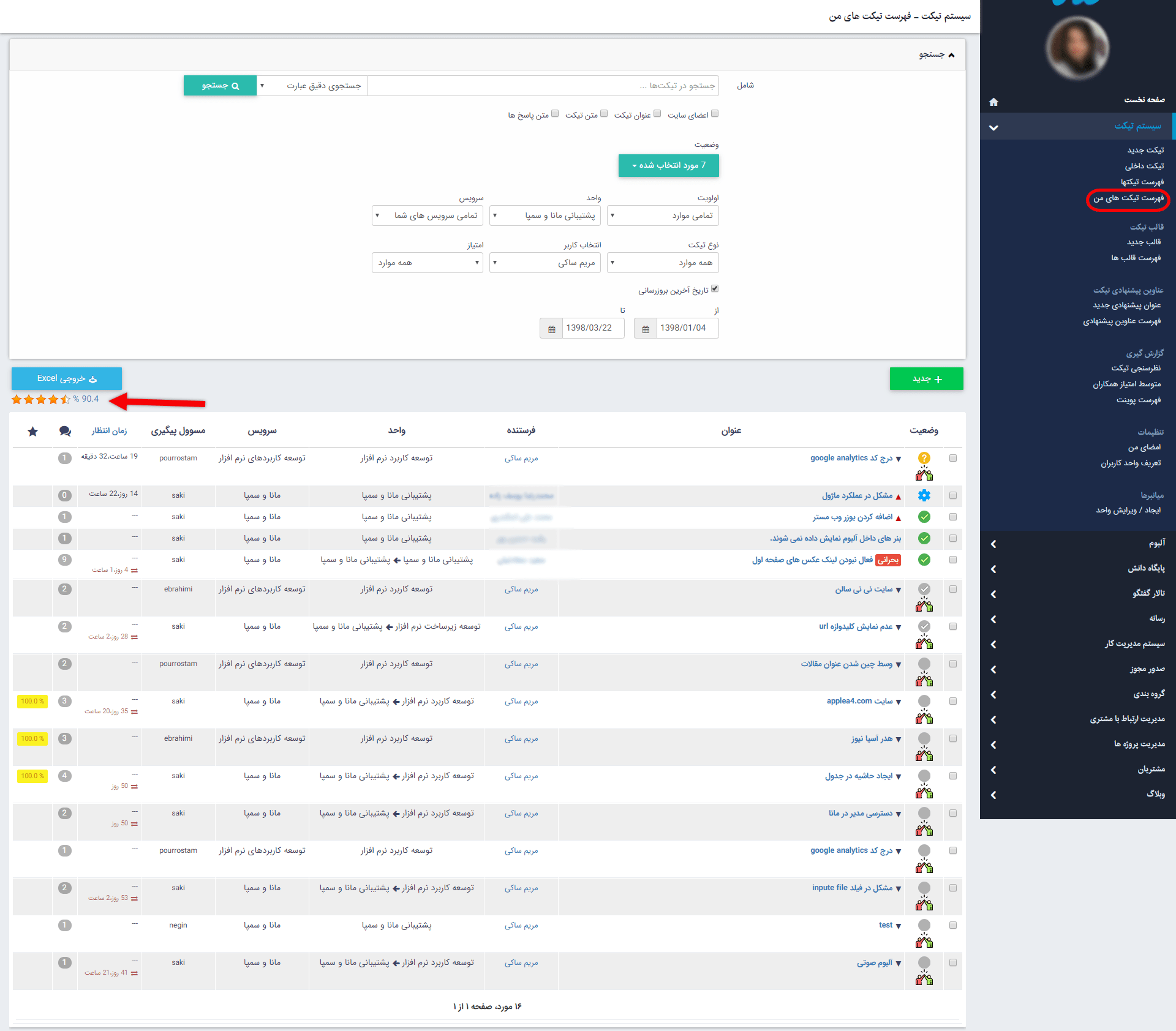Click the home icon in sidebar
The width and height of the screenshot is (1176, 1031).
[x=993, y=102]
